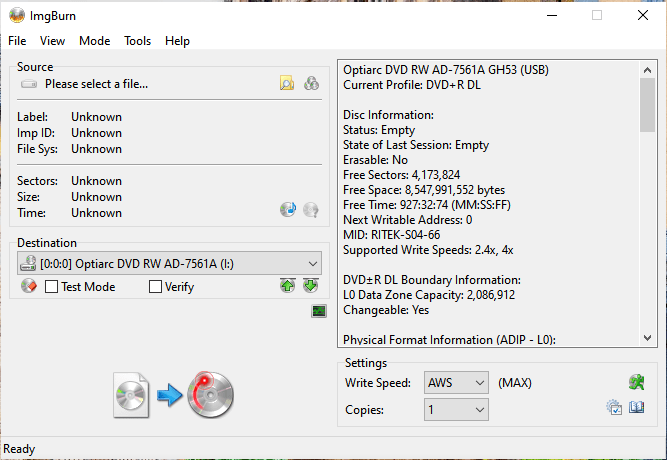The image size is (667, 460).
Task: Open the create CUE file icon
Action: [x=311, y=83]
